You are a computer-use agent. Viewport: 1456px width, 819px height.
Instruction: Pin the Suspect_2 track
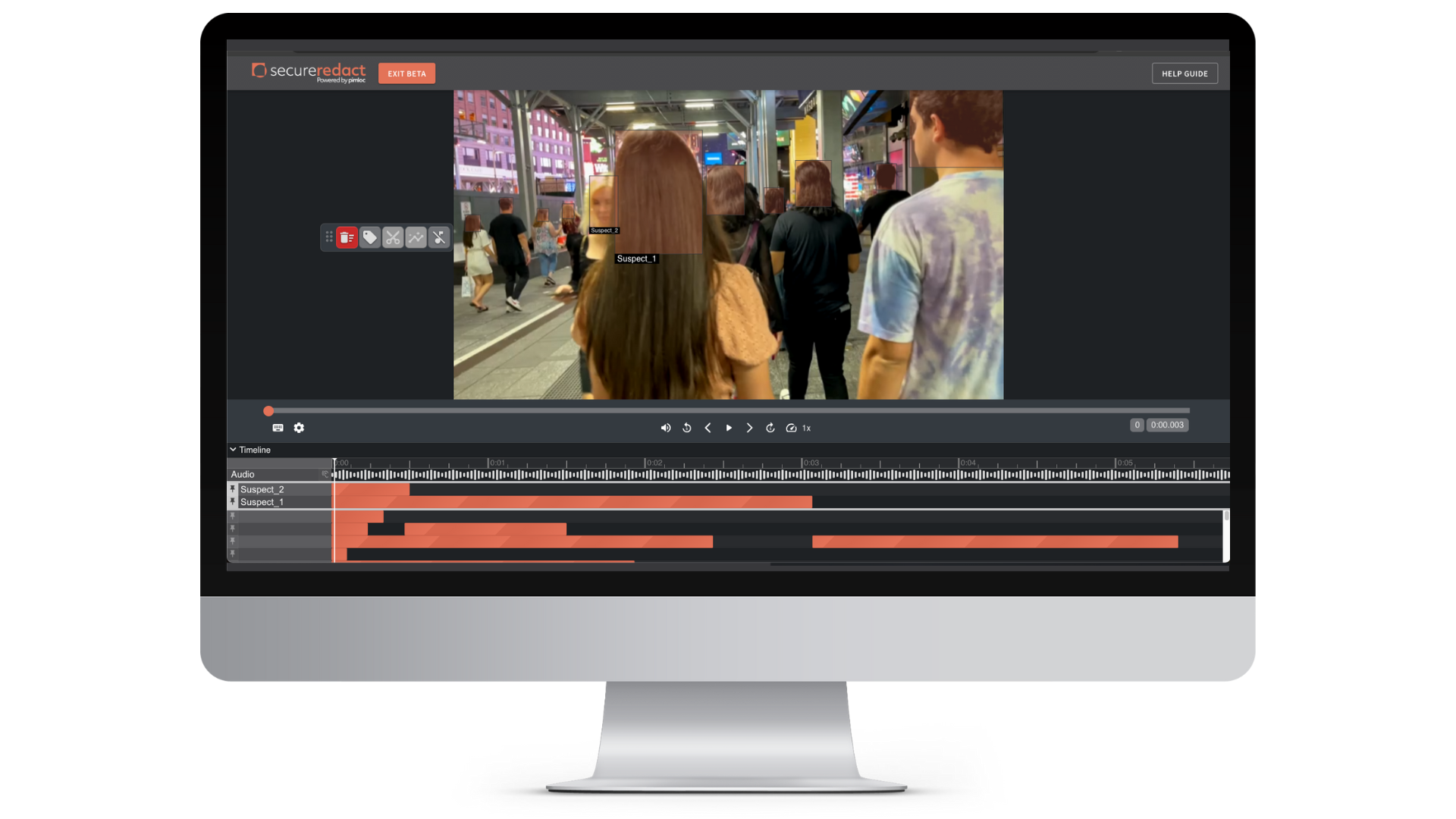[x=232, y=489]
